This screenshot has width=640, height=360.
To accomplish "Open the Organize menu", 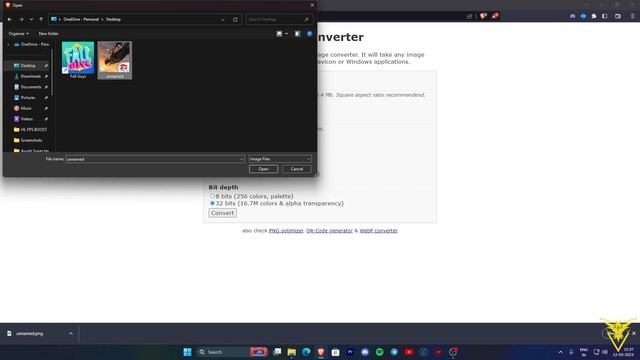I will 18,33.
